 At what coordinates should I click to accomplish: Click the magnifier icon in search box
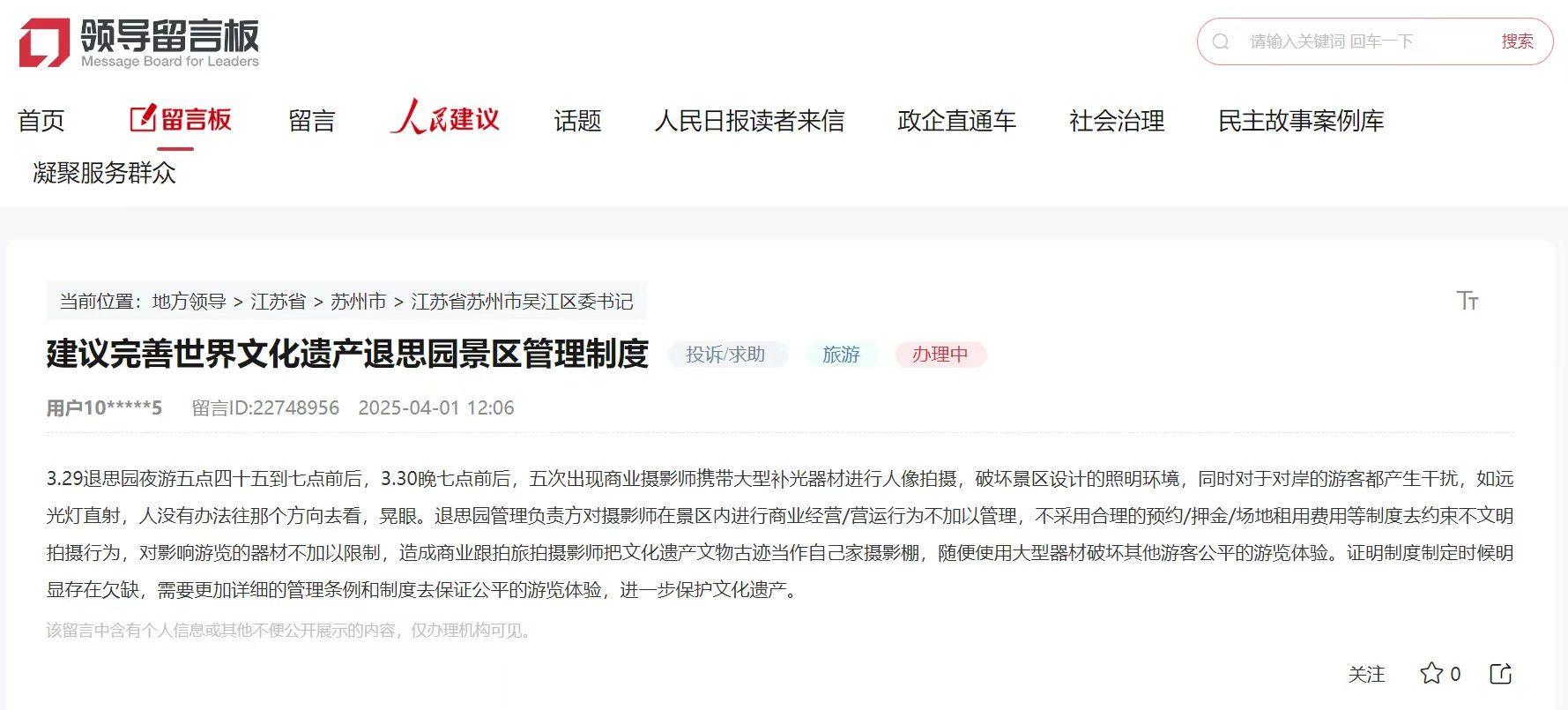coord(1221,41)
